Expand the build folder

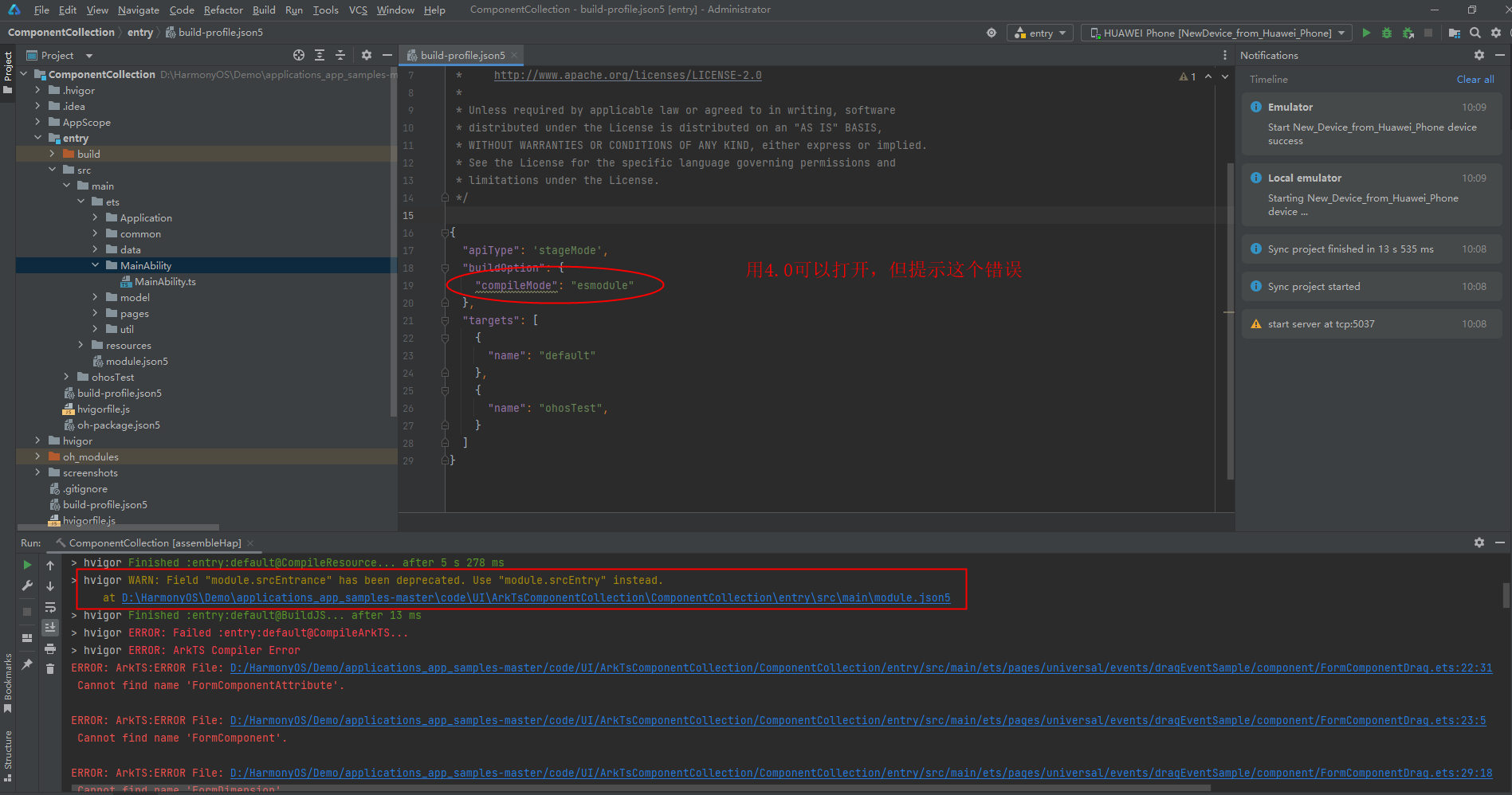[x=52, y=154]
